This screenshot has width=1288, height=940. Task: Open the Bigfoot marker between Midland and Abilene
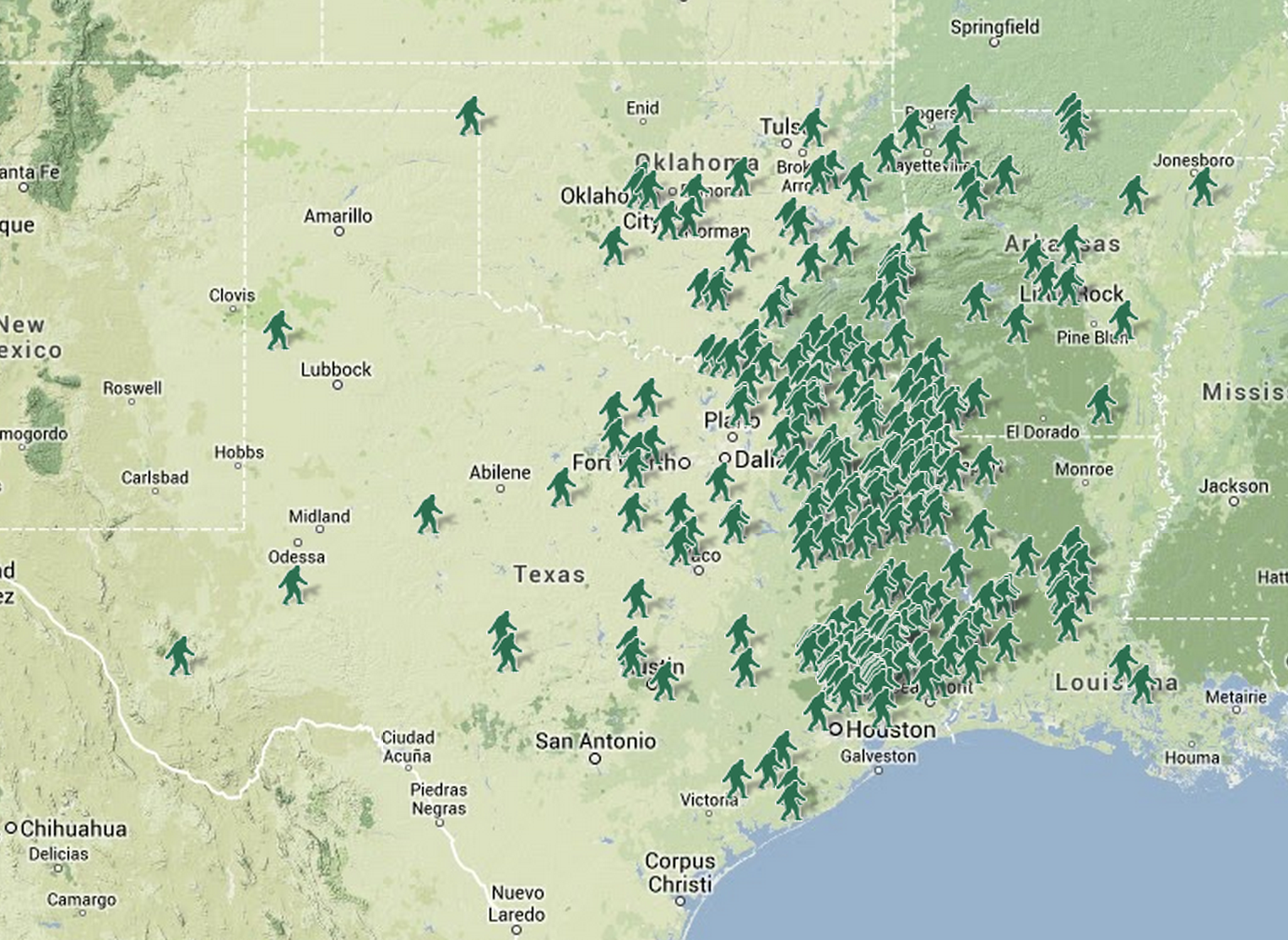point(428,514)
